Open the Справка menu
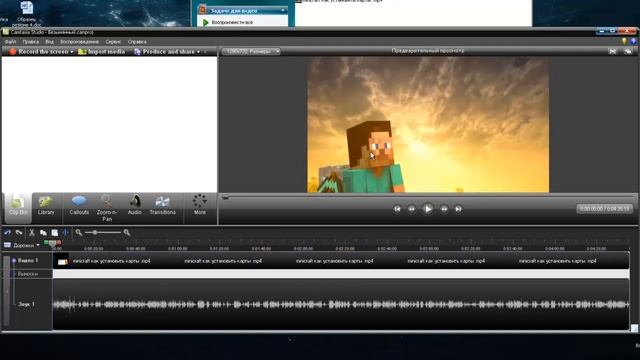Screen dimensions: 640x360 [x=137, y=42]
